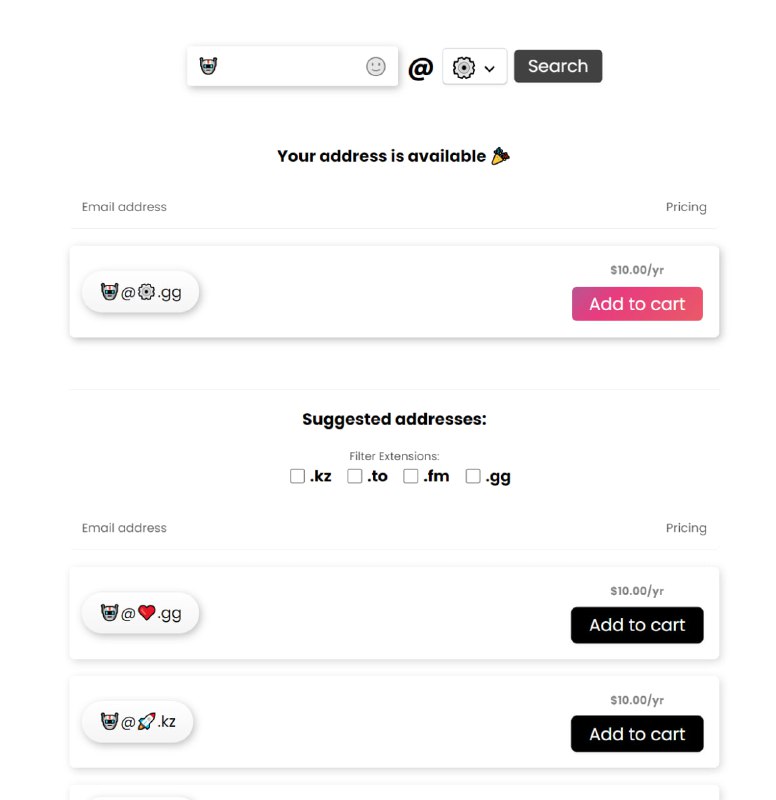
Task: Click the emoji picker smiley icon
Action: [376, 67]
